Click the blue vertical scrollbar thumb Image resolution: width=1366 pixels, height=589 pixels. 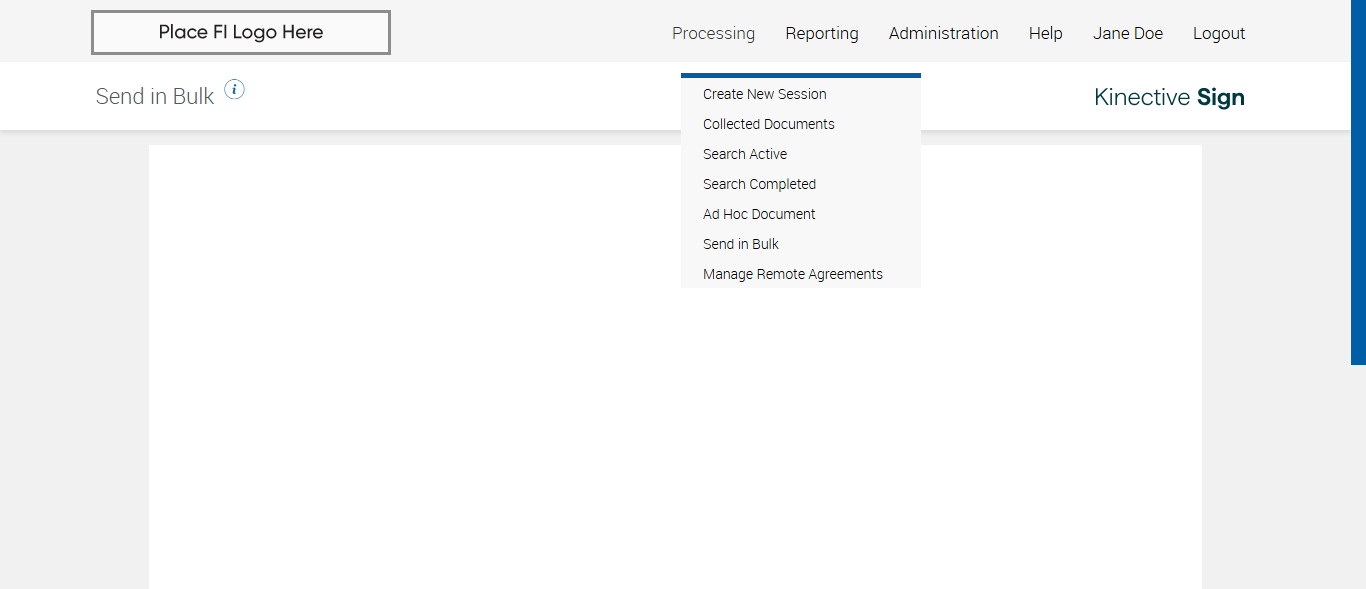(x=1358, y=180)
